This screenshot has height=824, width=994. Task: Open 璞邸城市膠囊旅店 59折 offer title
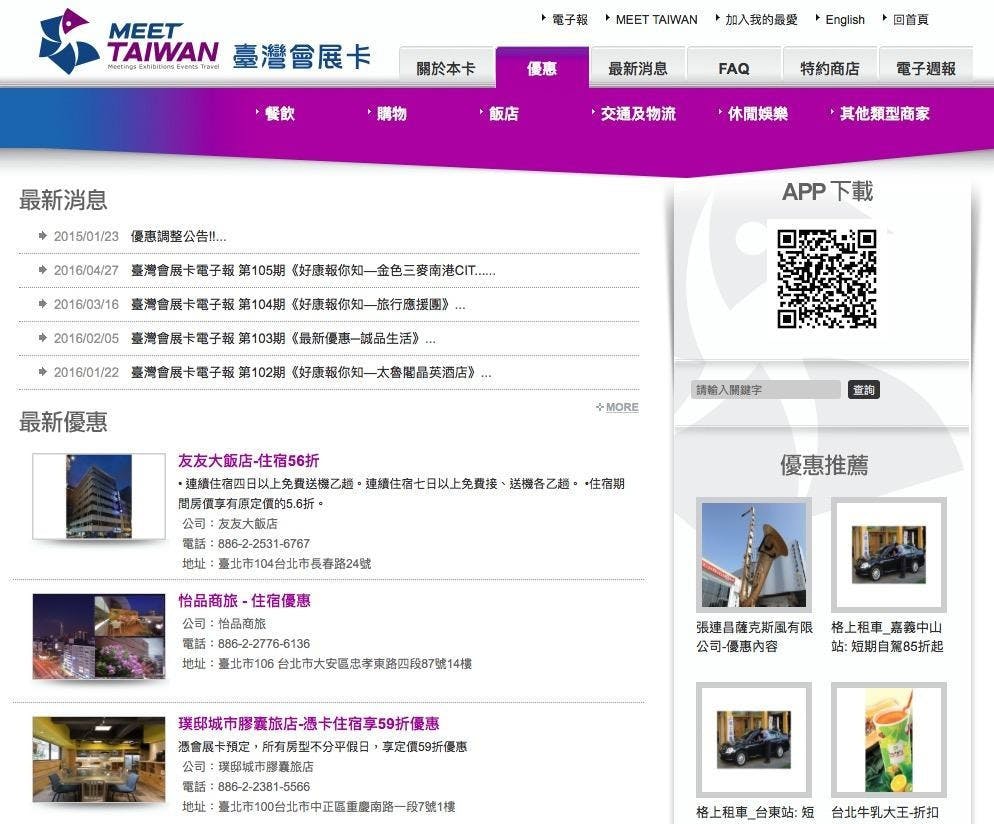(x=309, y=724)
